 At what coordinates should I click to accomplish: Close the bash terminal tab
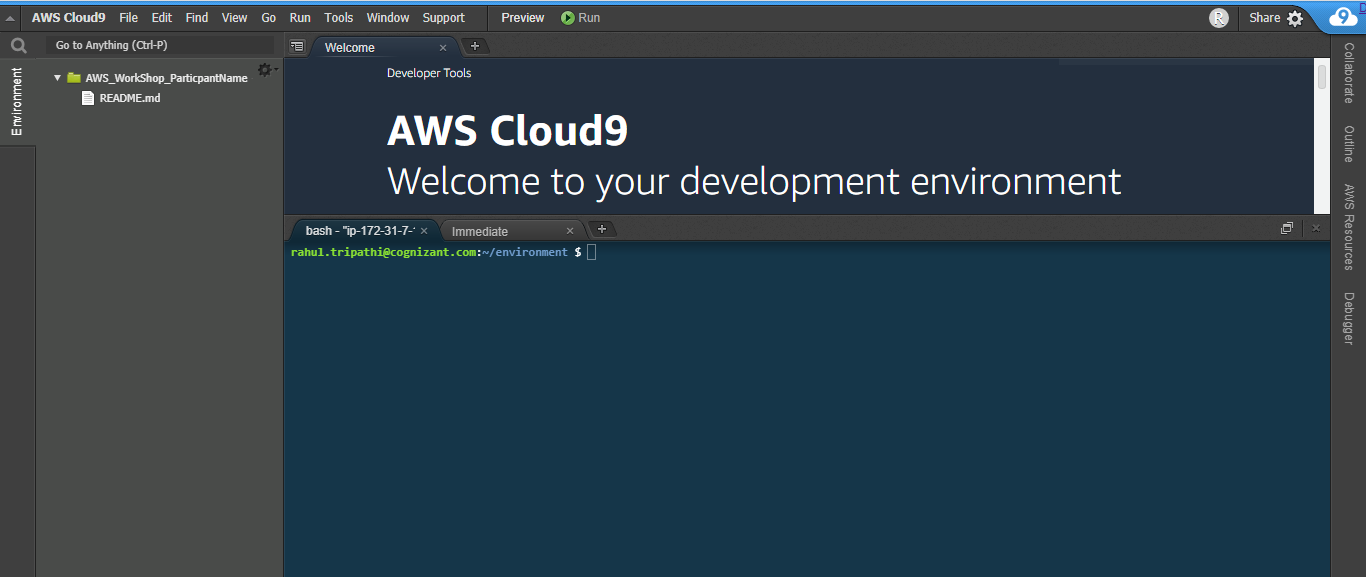tap(424, 231)
